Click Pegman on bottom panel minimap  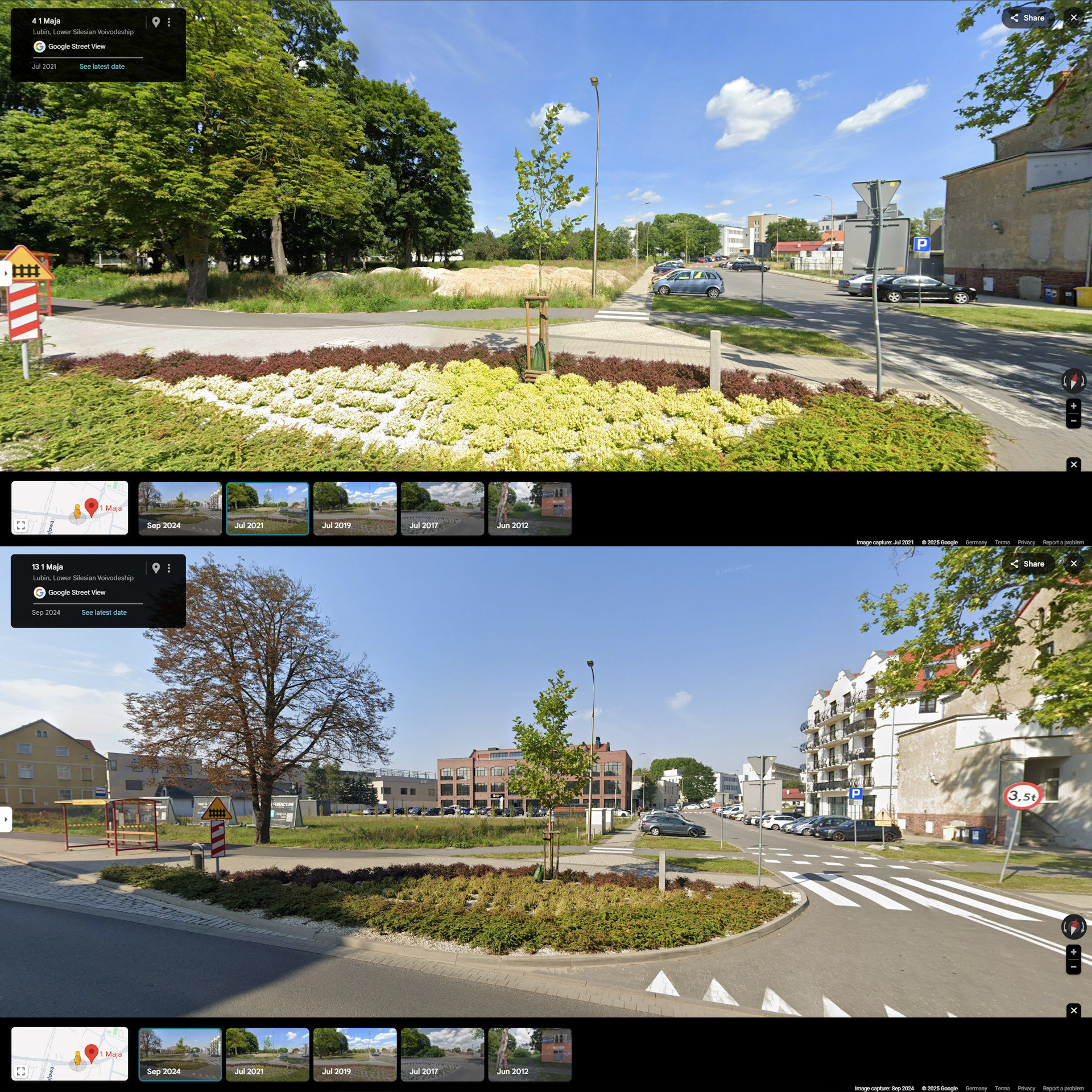pos(77,1058)
